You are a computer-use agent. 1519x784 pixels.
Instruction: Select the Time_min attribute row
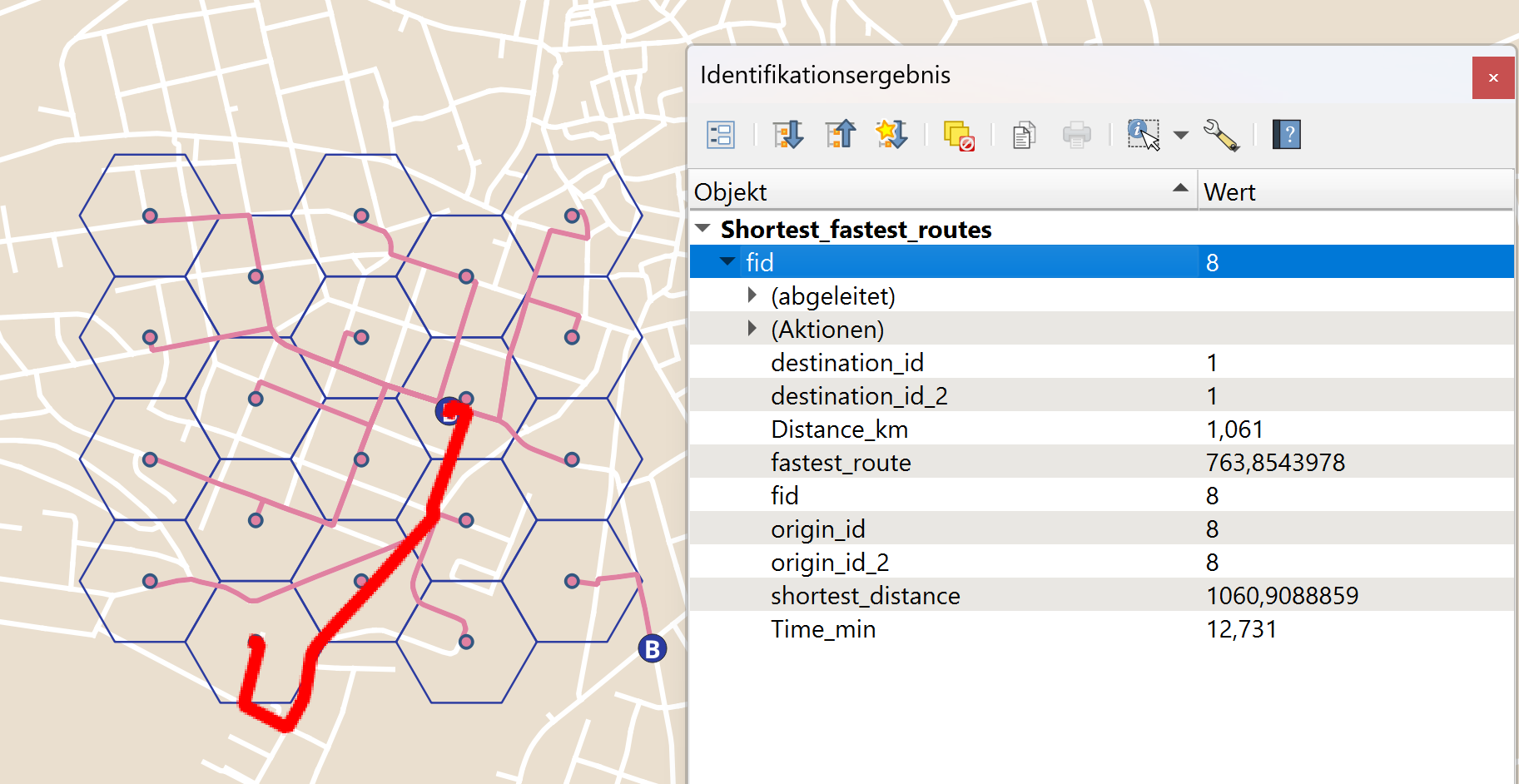click(823, 629)
